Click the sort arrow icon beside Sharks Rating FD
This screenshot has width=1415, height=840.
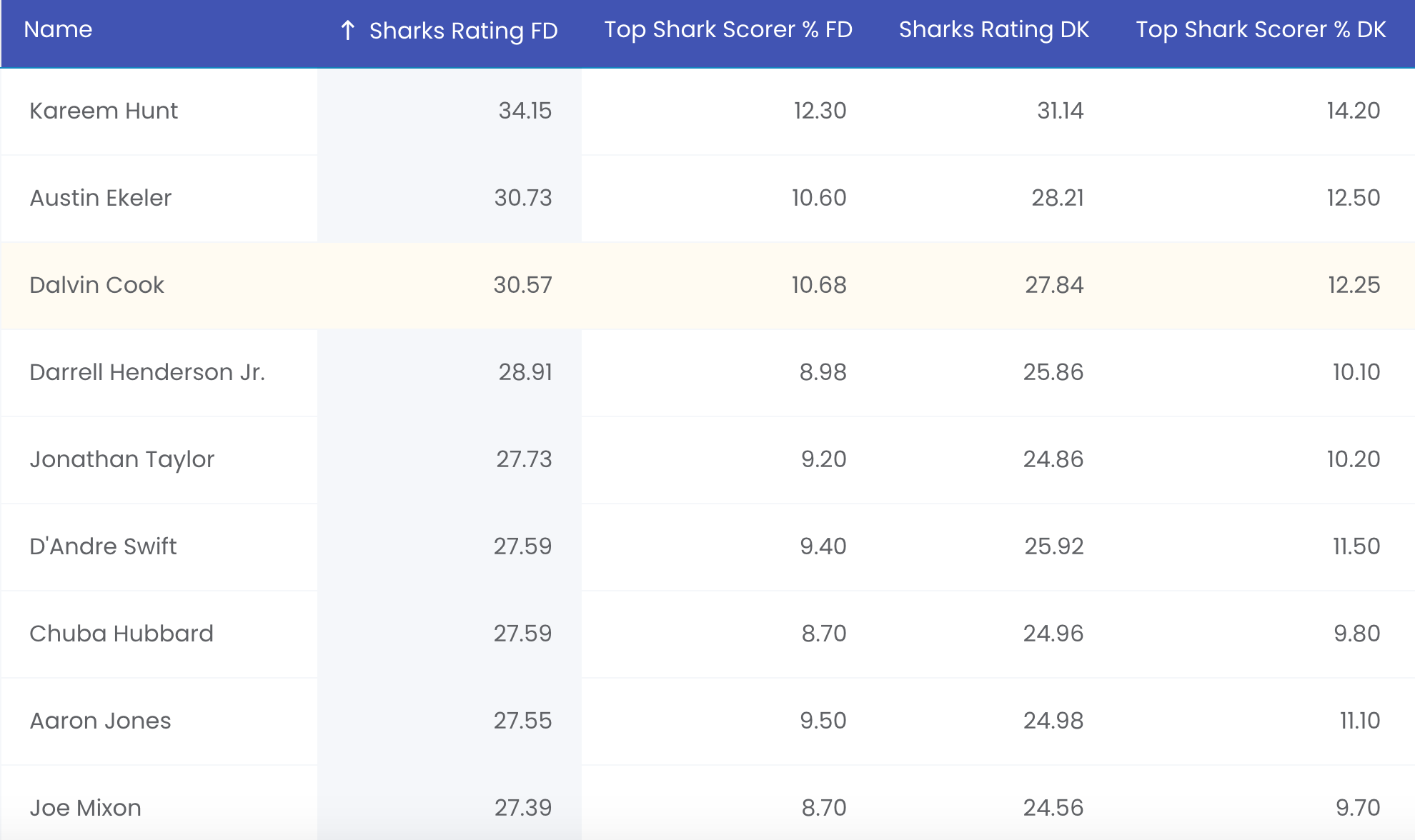click(x=347, y=31)
